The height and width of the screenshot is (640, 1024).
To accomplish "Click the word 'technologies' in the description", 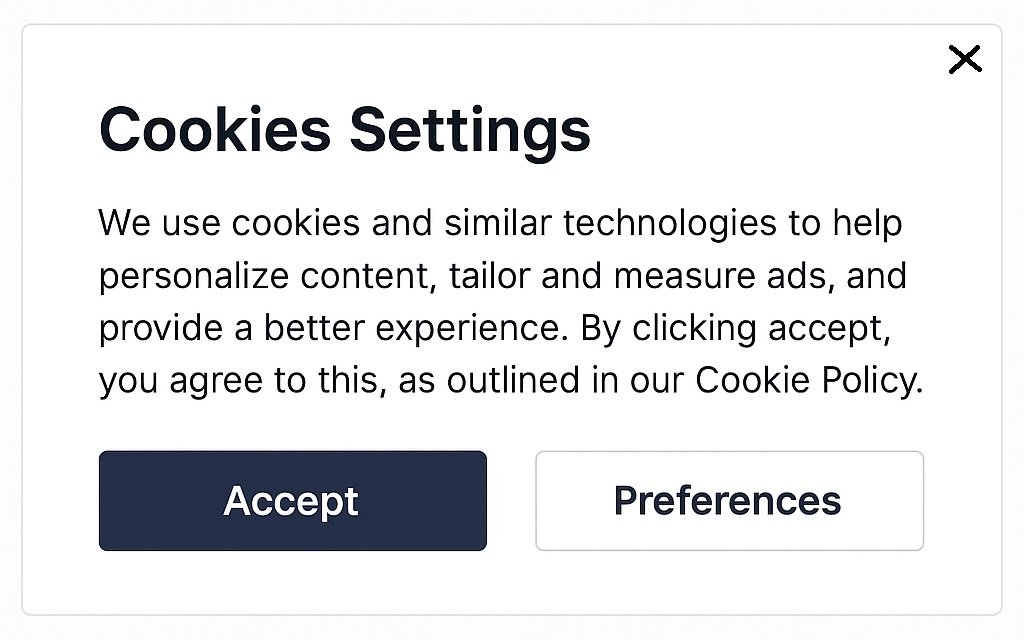I will [x=670, y=223].
